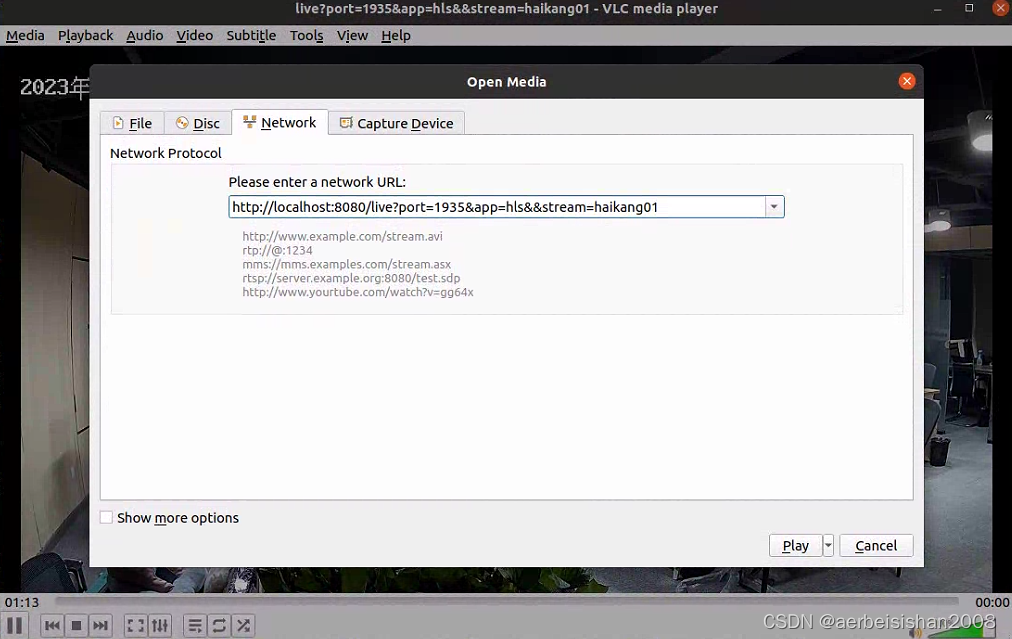Enable Show more options checkbox

tap(106, 518)
